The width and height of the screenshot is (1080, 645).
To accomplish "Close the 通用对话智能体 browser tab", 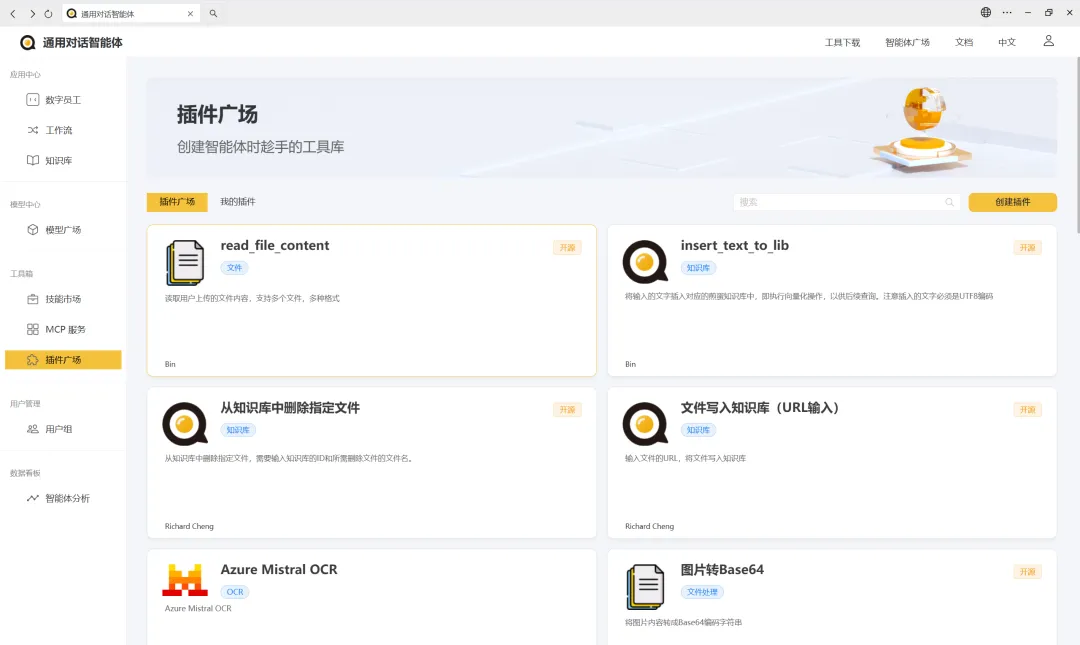I will [x=190, y=14].
